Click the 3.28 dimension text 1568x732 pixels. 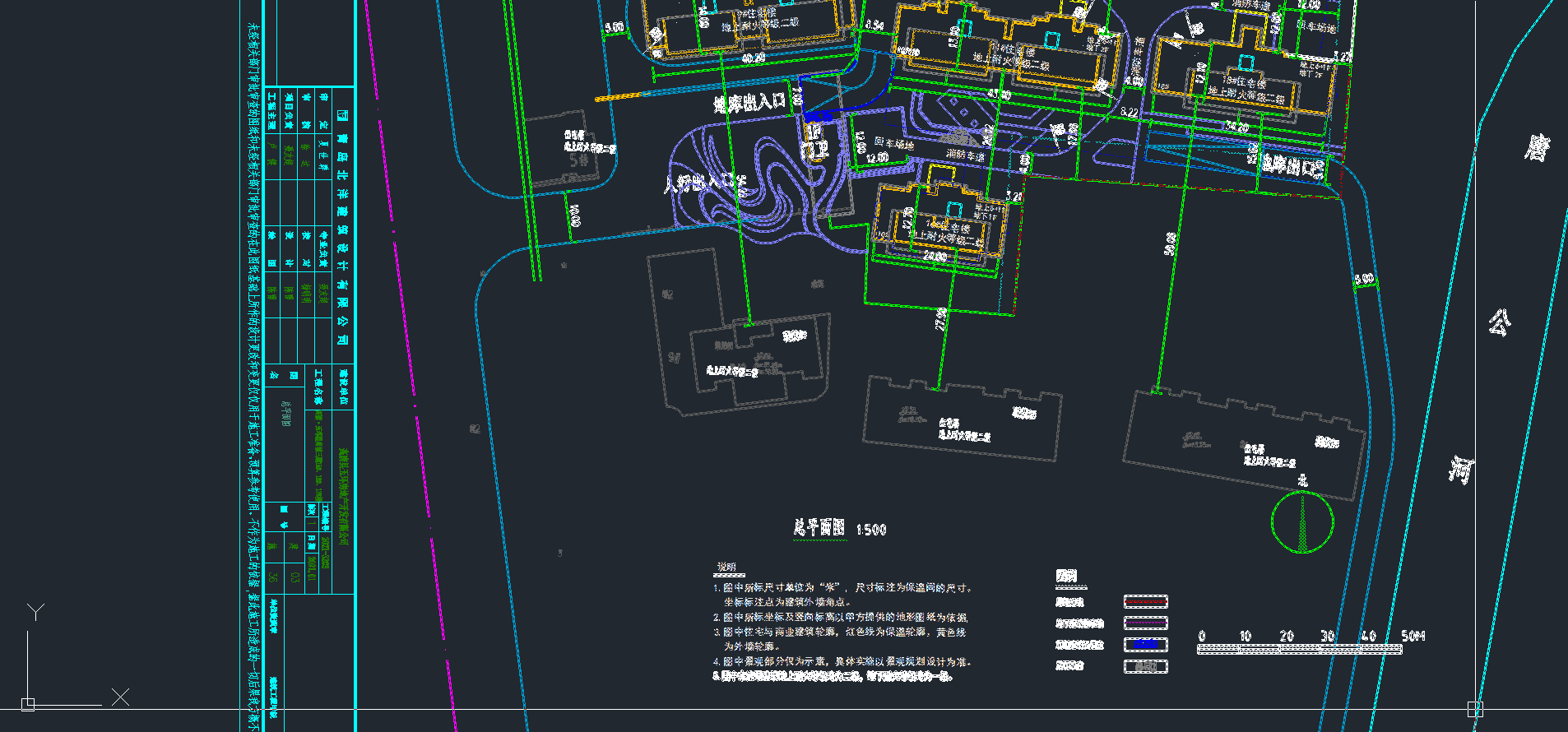pos(1015,197)
